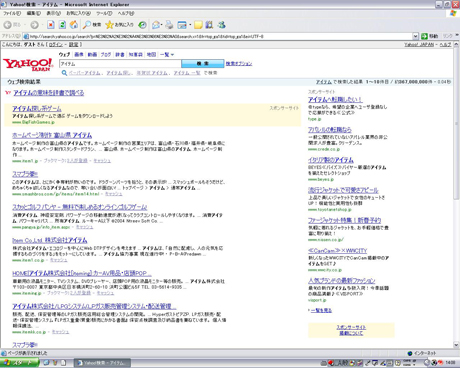Click the blue 検索 search button
460x368 pixels.
tap(203, 63)
